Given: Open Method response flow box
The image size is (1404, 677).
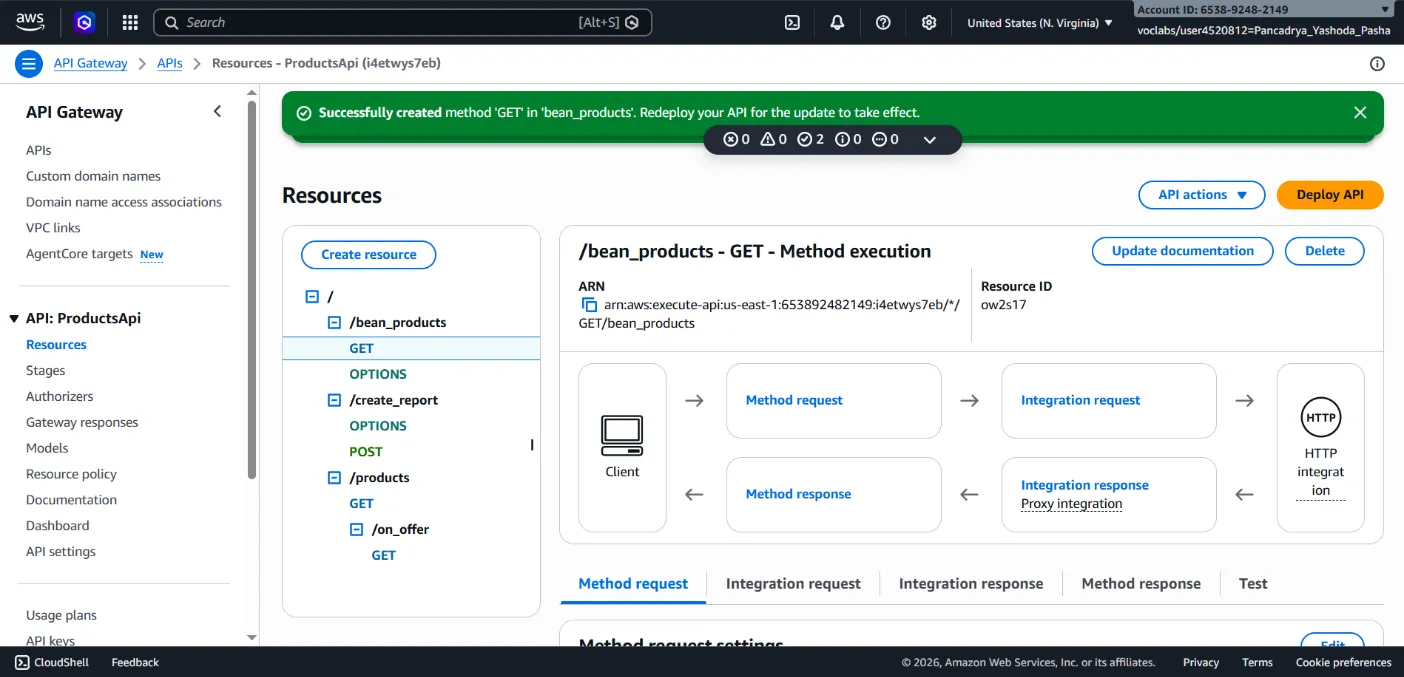Looking at the screenshot, I should (834, 495).
